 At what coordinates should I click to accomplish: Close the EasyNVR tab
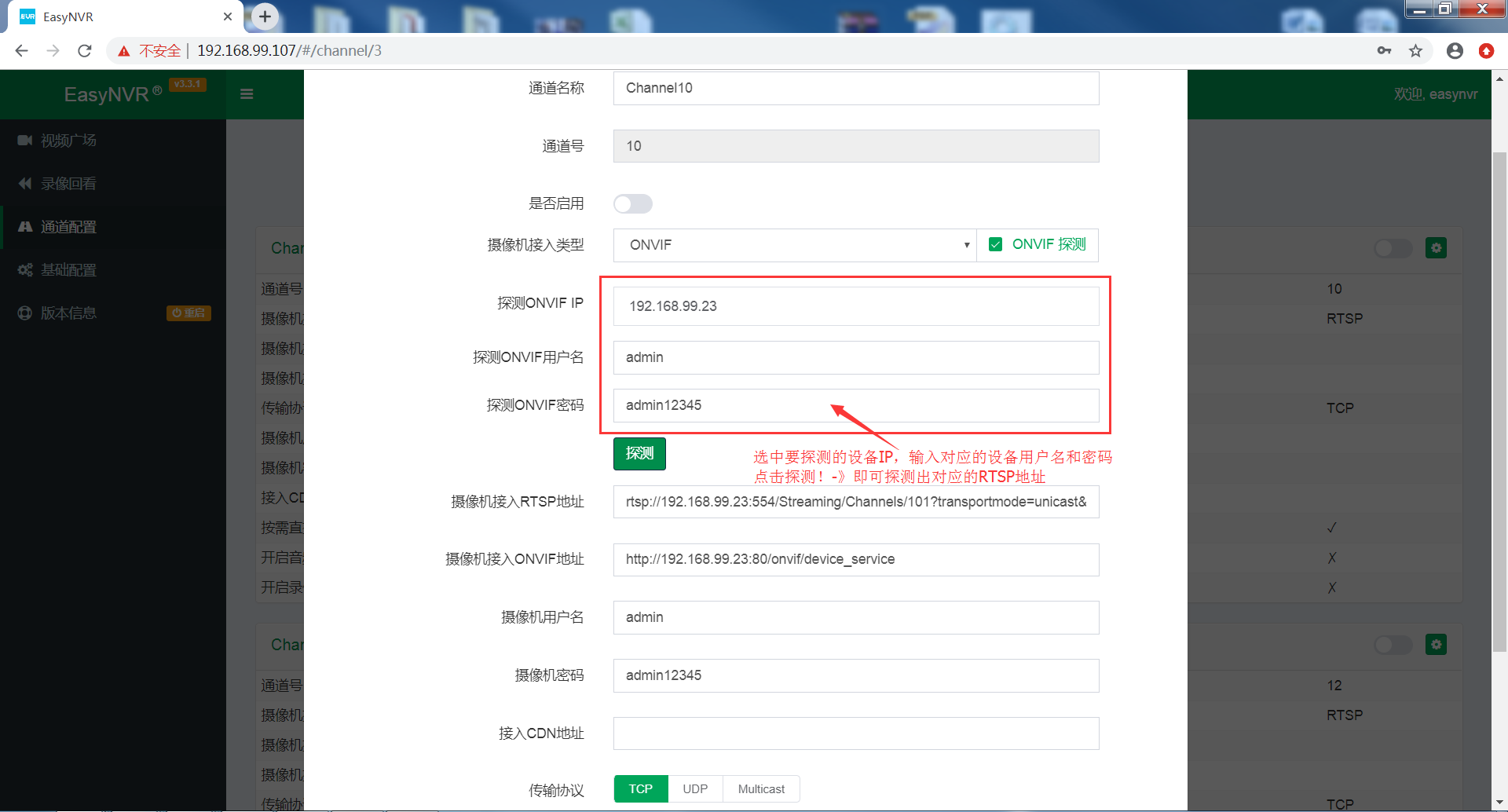click(228, 16)
